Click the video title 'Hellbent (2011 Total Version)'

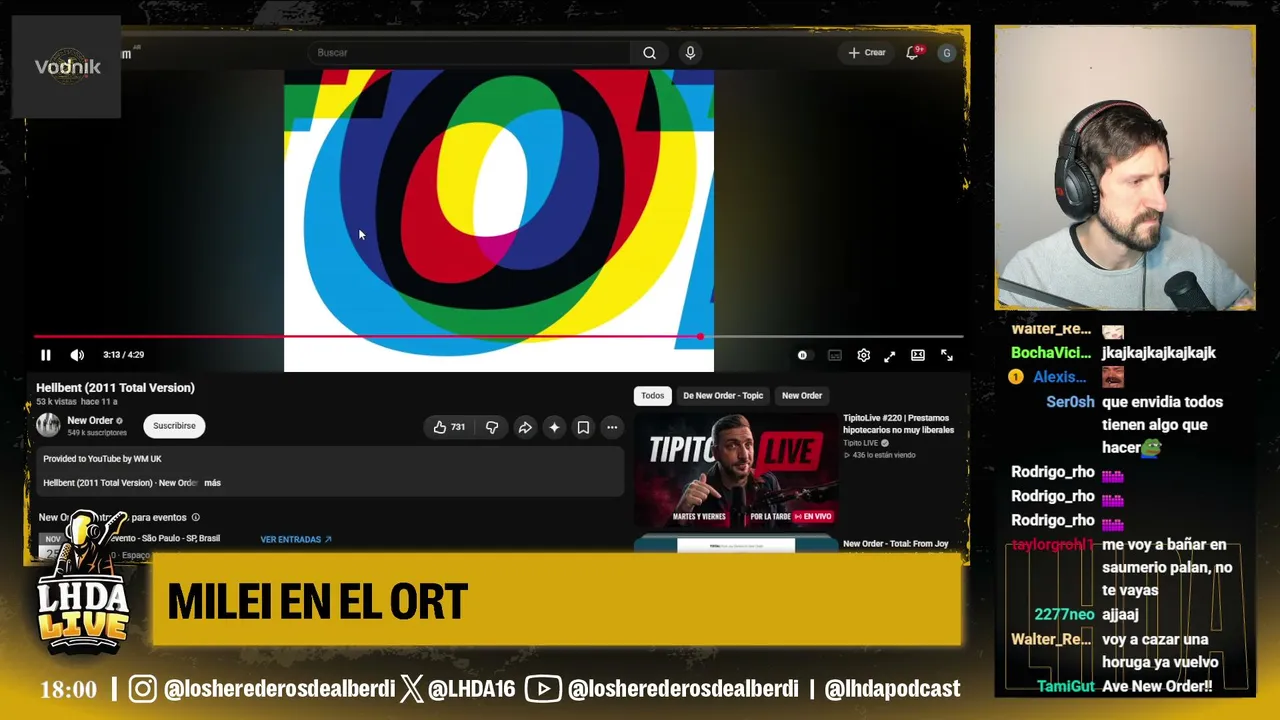[x=115, y=388]
